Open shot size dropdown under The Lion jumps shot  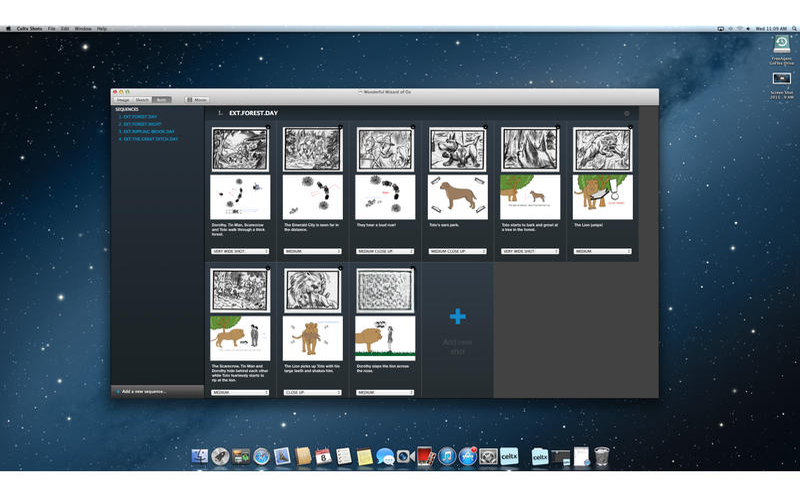(602, 252)
